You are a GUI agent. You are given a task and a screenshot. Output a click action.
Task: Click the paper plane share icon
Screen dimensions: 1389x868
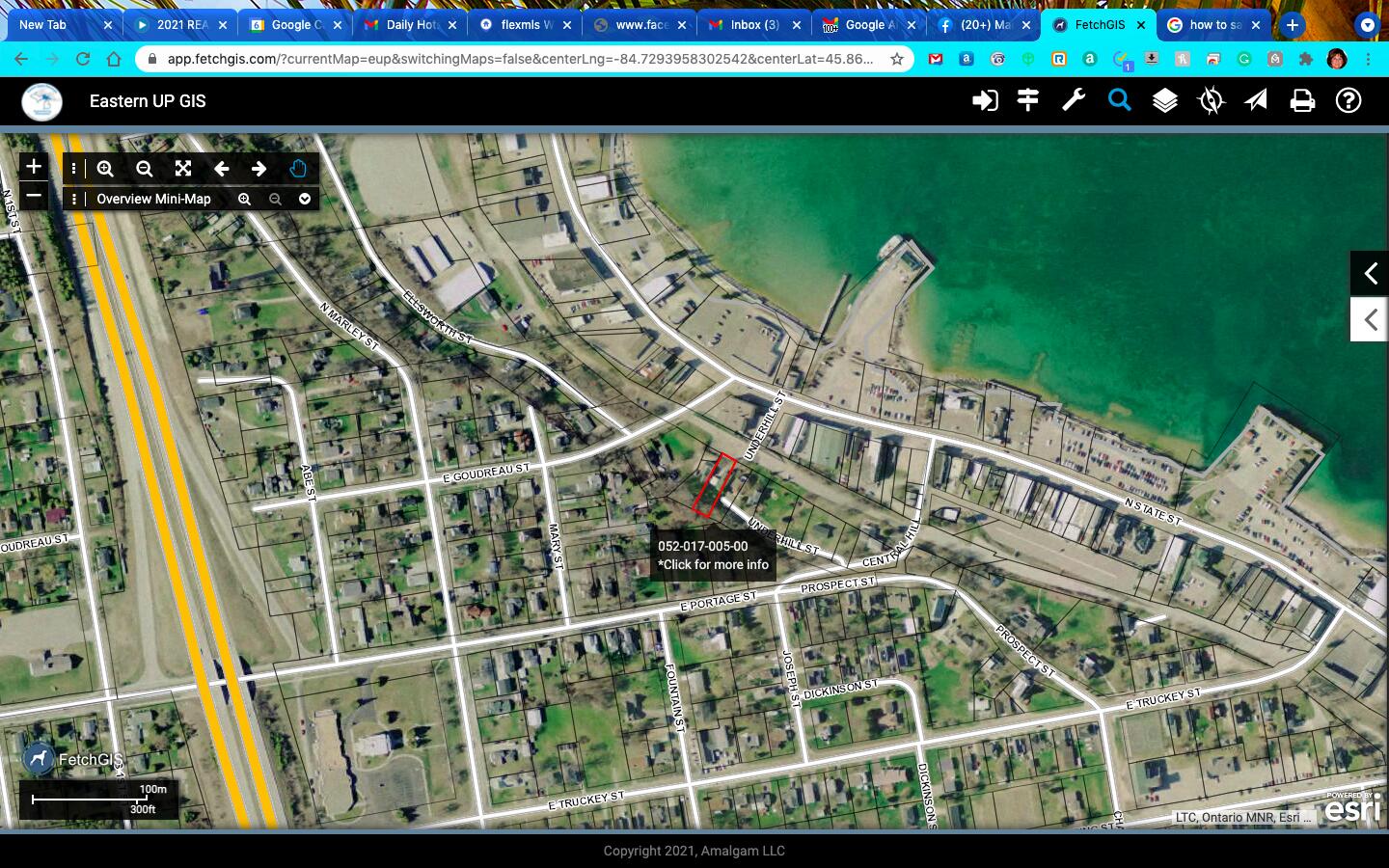(x=1256, y=100)
